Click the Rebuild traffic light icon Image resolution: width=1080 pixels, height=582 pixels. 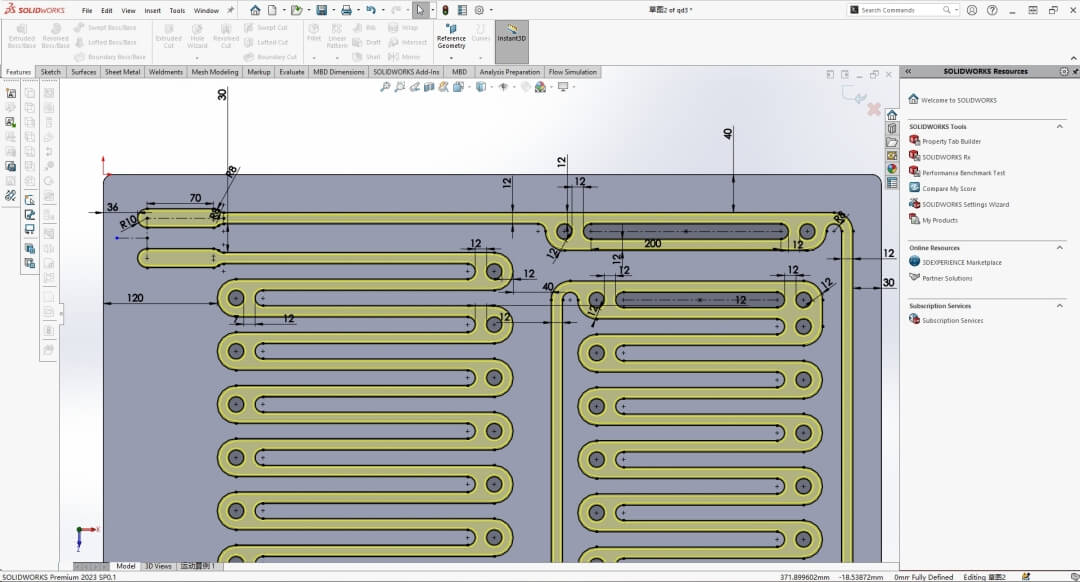click(446, 10)
